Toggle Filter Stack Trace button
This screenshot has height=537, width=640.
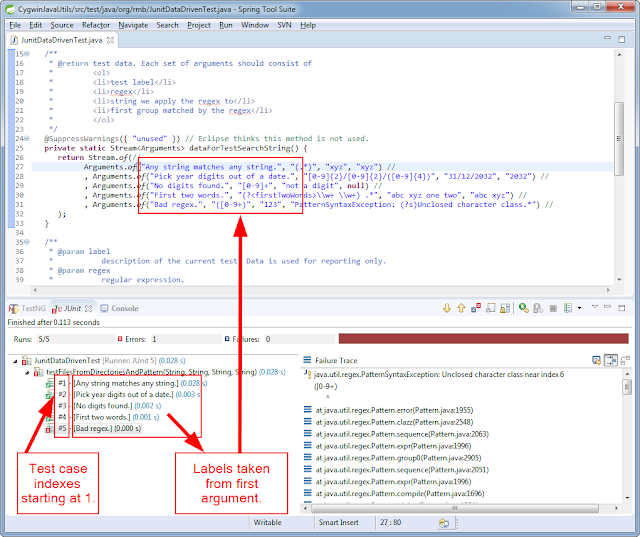[x=611, y=360]
